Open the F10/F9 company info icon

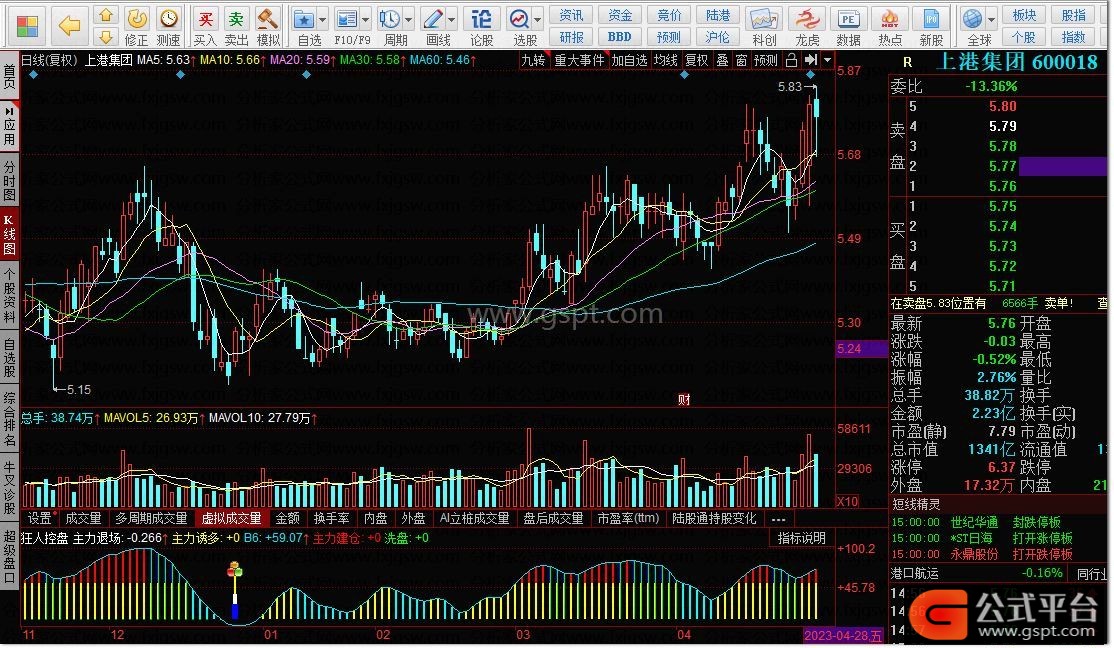coord(347,26)
